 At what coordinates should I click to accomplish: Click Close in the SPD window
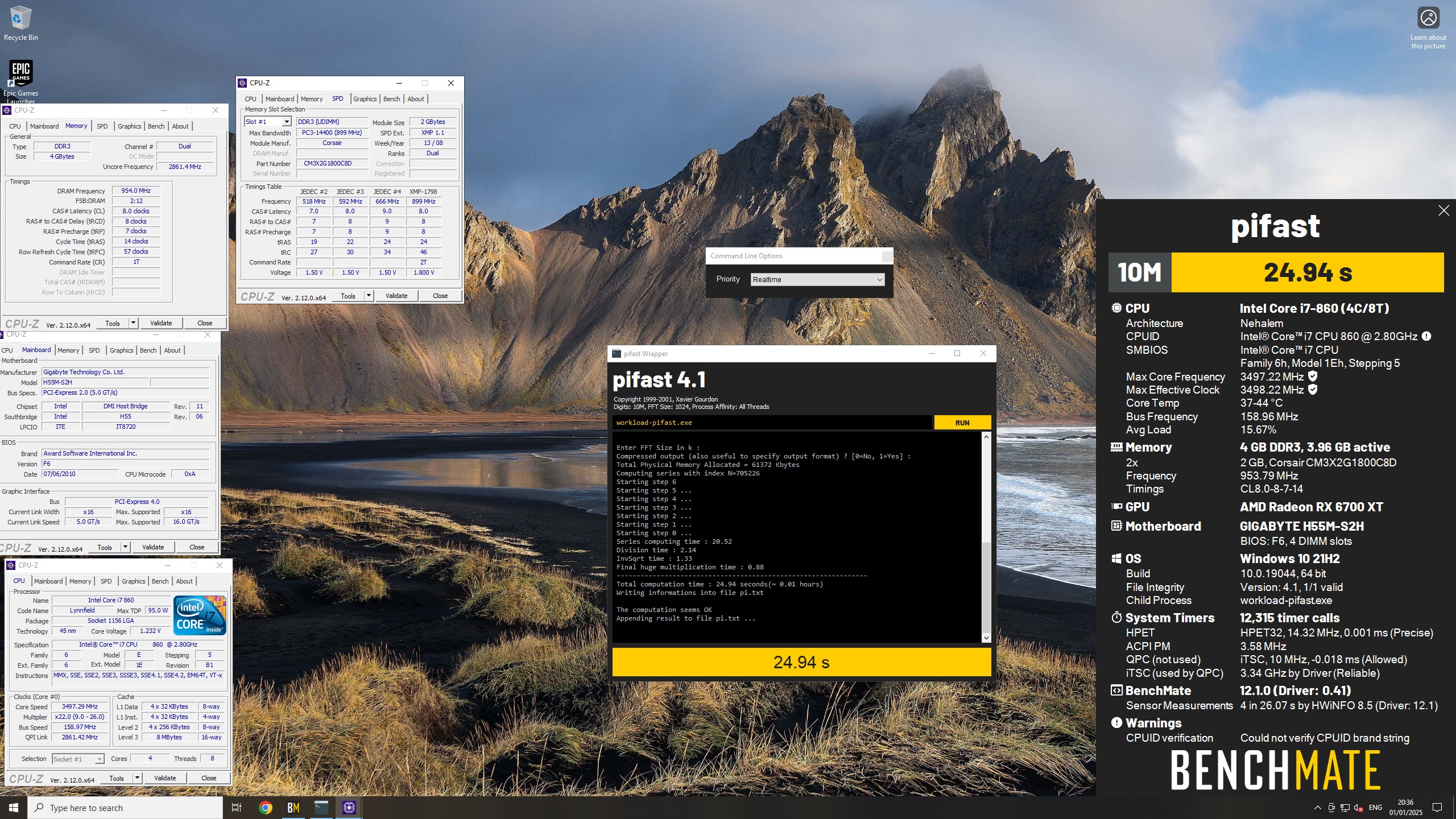(x=440, y=296)
